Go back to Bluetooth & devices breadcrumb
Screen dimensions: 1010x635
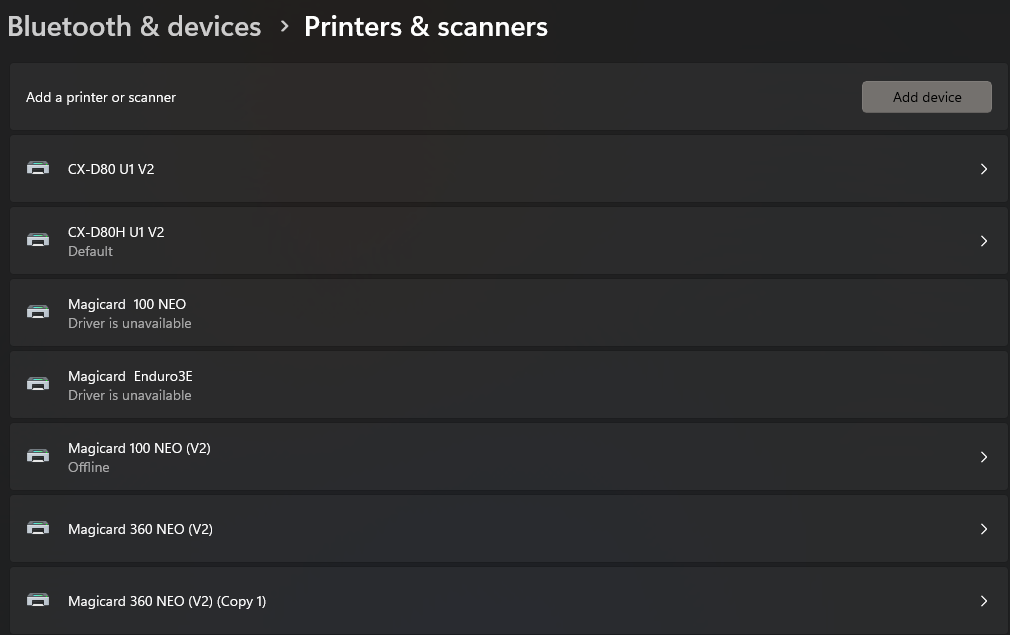tap(134, 27)
